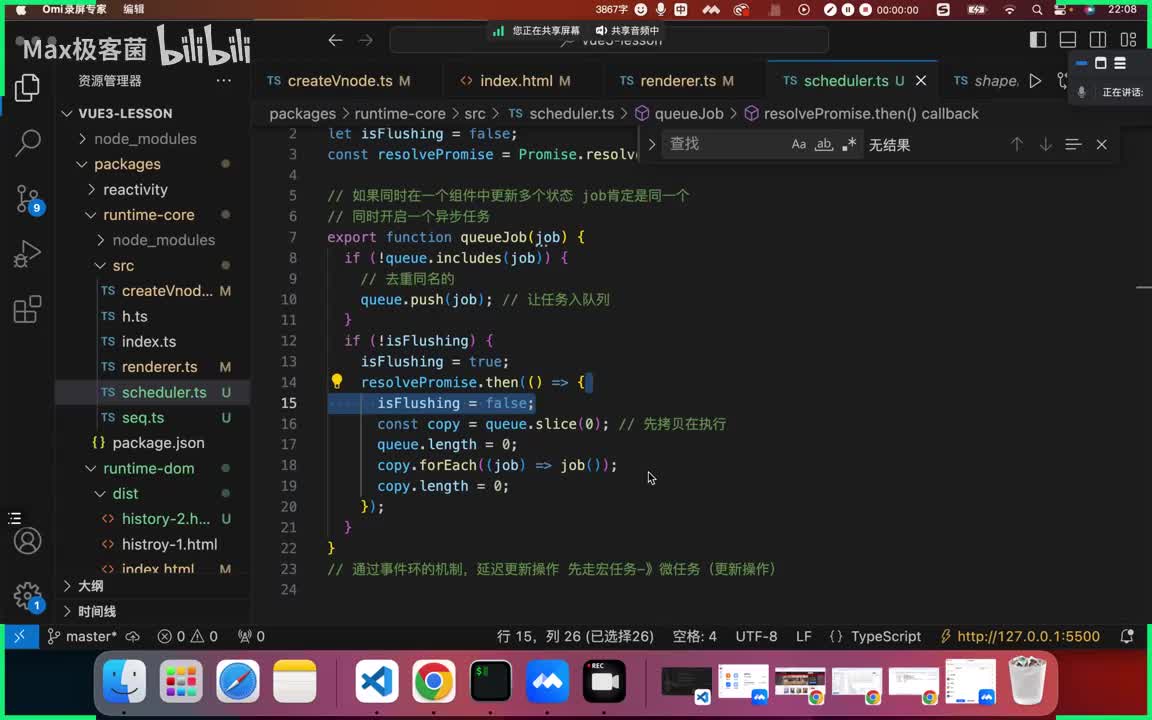
Task: Toggle regular expression in find widget
Action: pyautogui.click(x=849, y=144)
